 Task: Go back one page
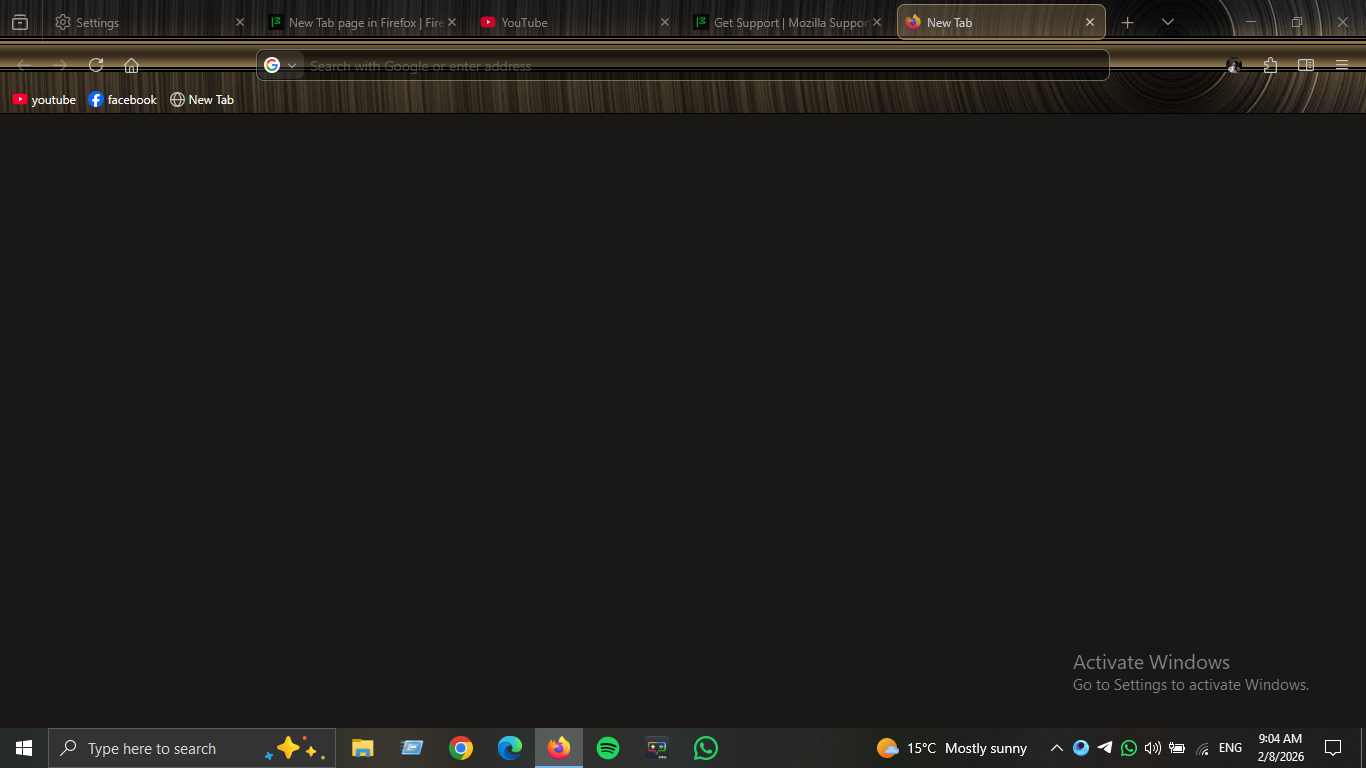24,65
